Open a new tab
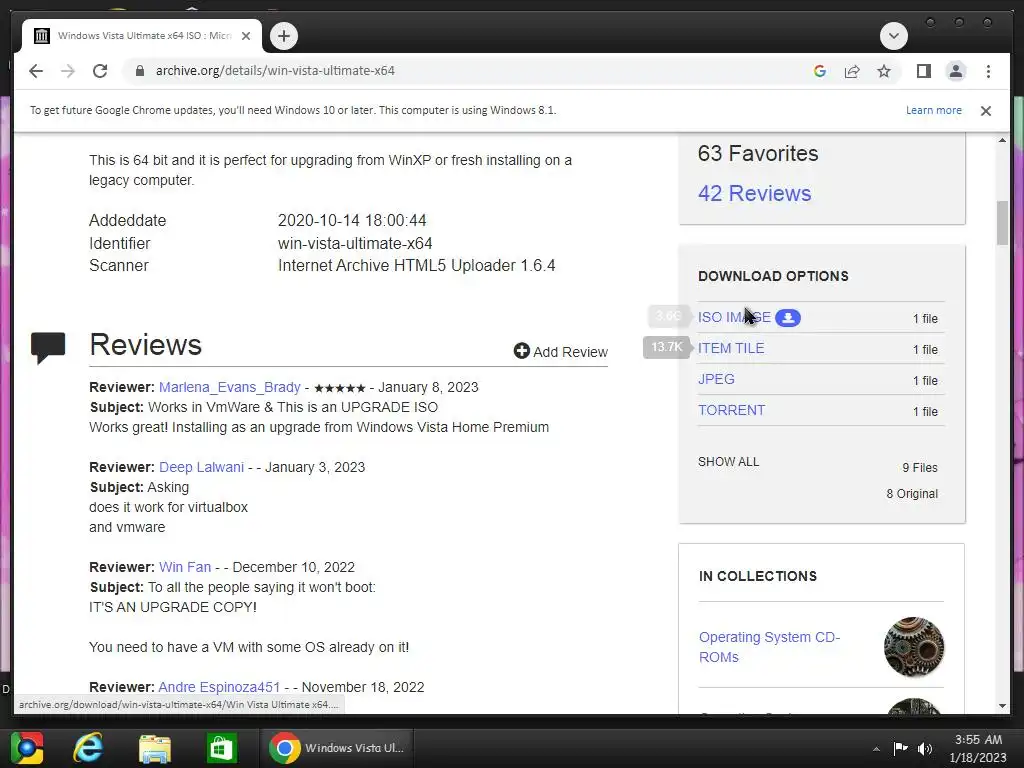The image size is (1024, 768). point(283,36)
